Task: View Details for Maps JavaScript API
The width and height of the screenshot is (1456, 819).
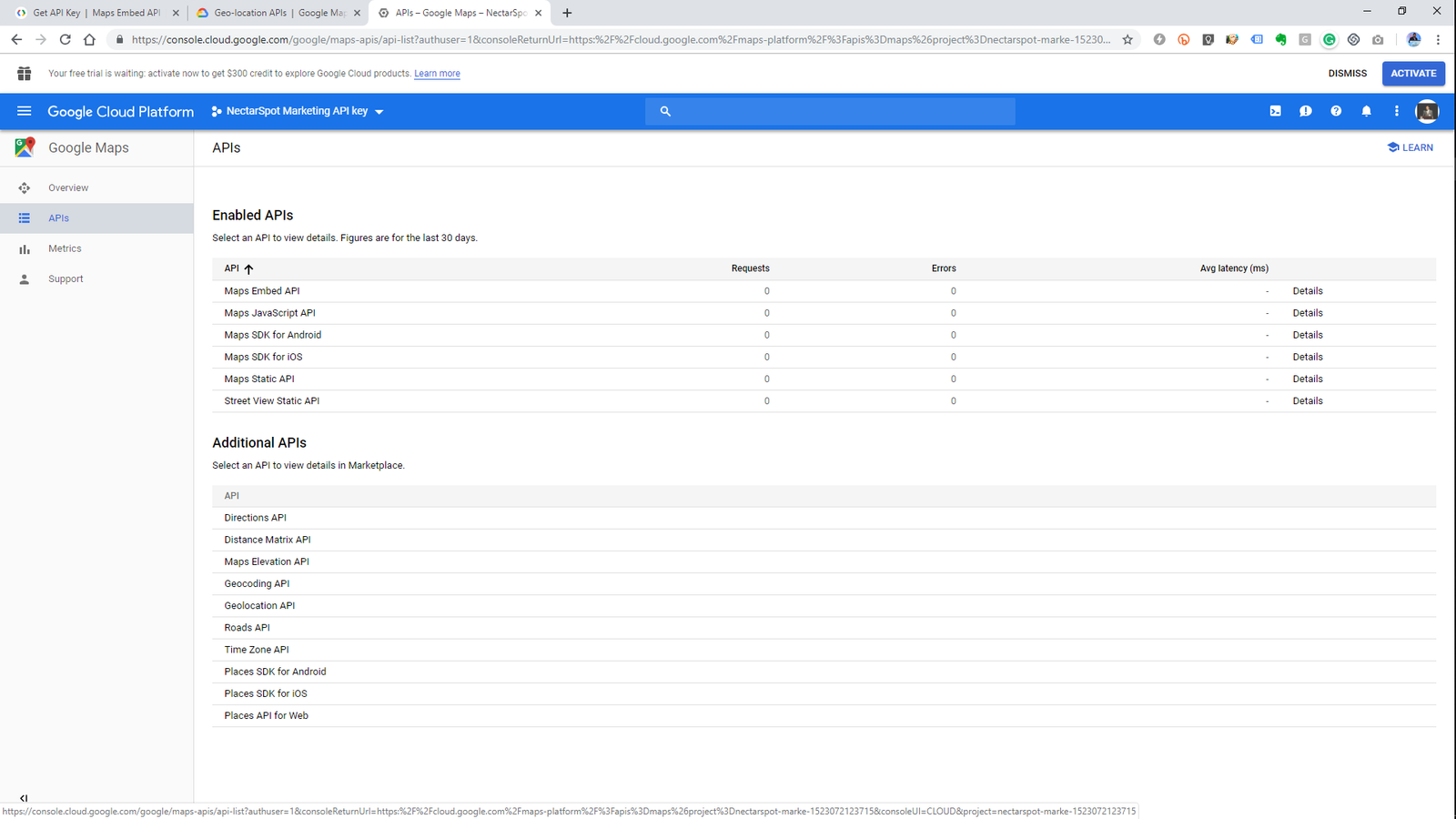Action: [x=1307, y=313]
